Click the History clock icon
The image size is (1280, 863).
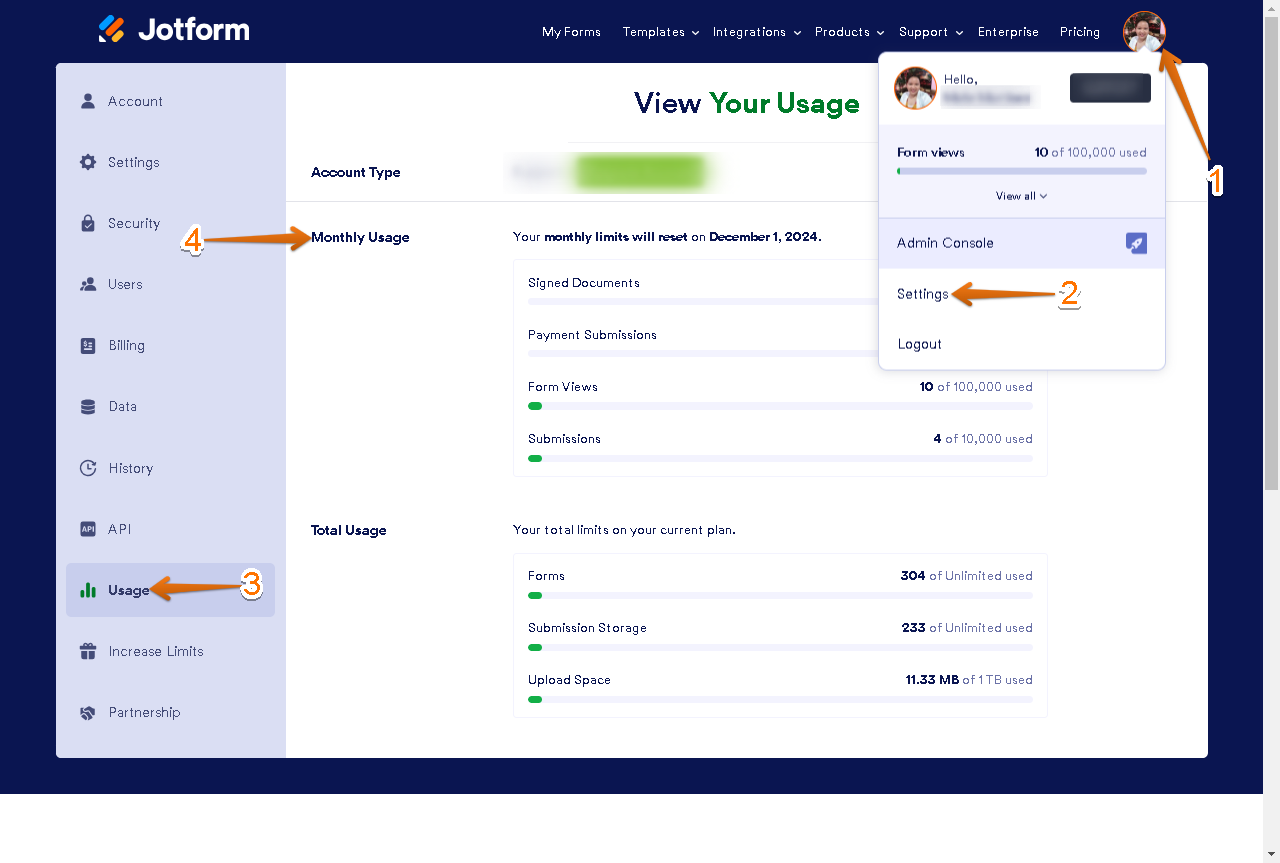(88, 468)
